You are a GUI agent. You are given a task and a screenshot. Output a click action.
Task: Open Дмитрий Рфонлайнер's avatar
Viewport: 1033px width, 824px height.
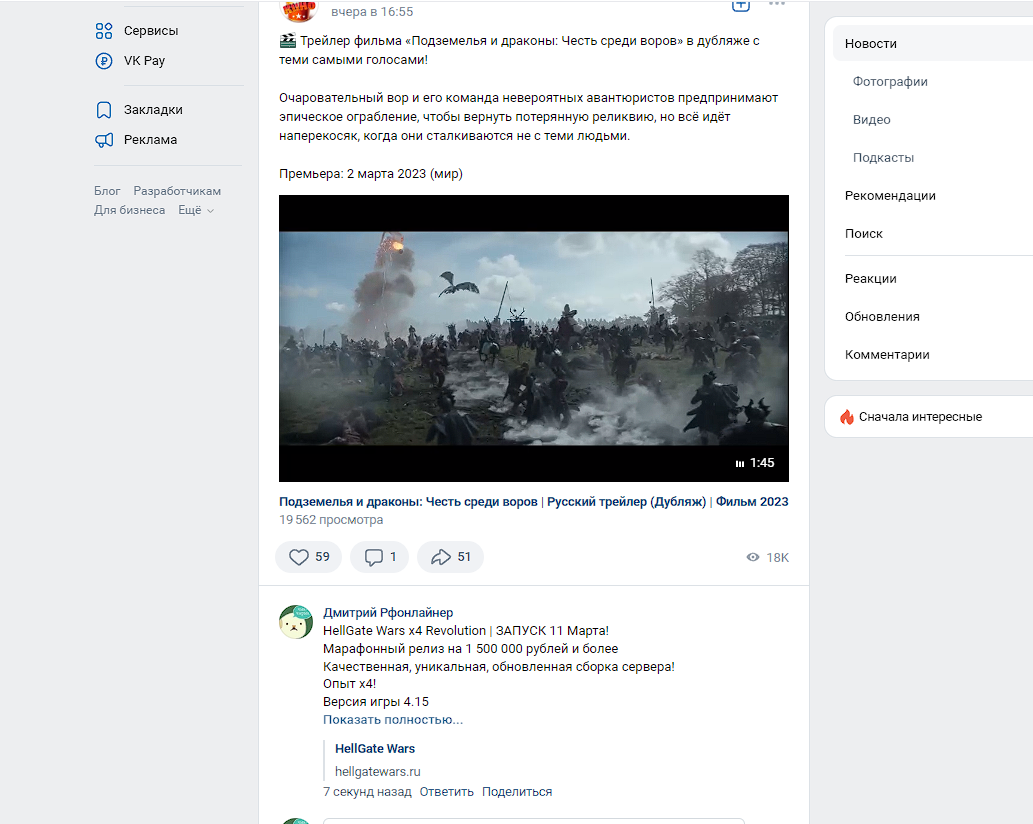click(x=296, y=622)
